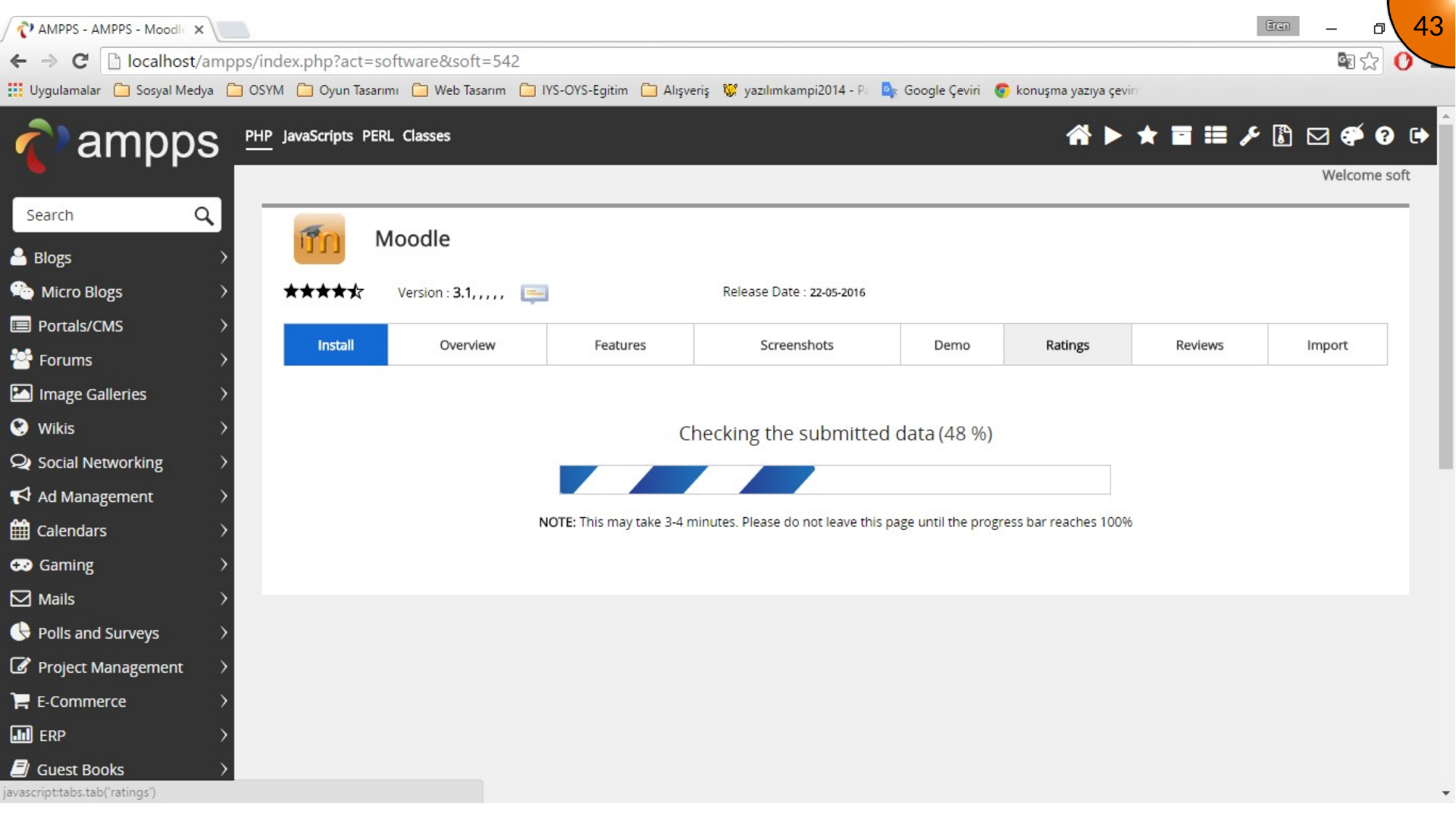The height and width of the screenshot is (819, 1456).
Task: Open the ratings star icon in header
Action: click(x=1147, y=136)
